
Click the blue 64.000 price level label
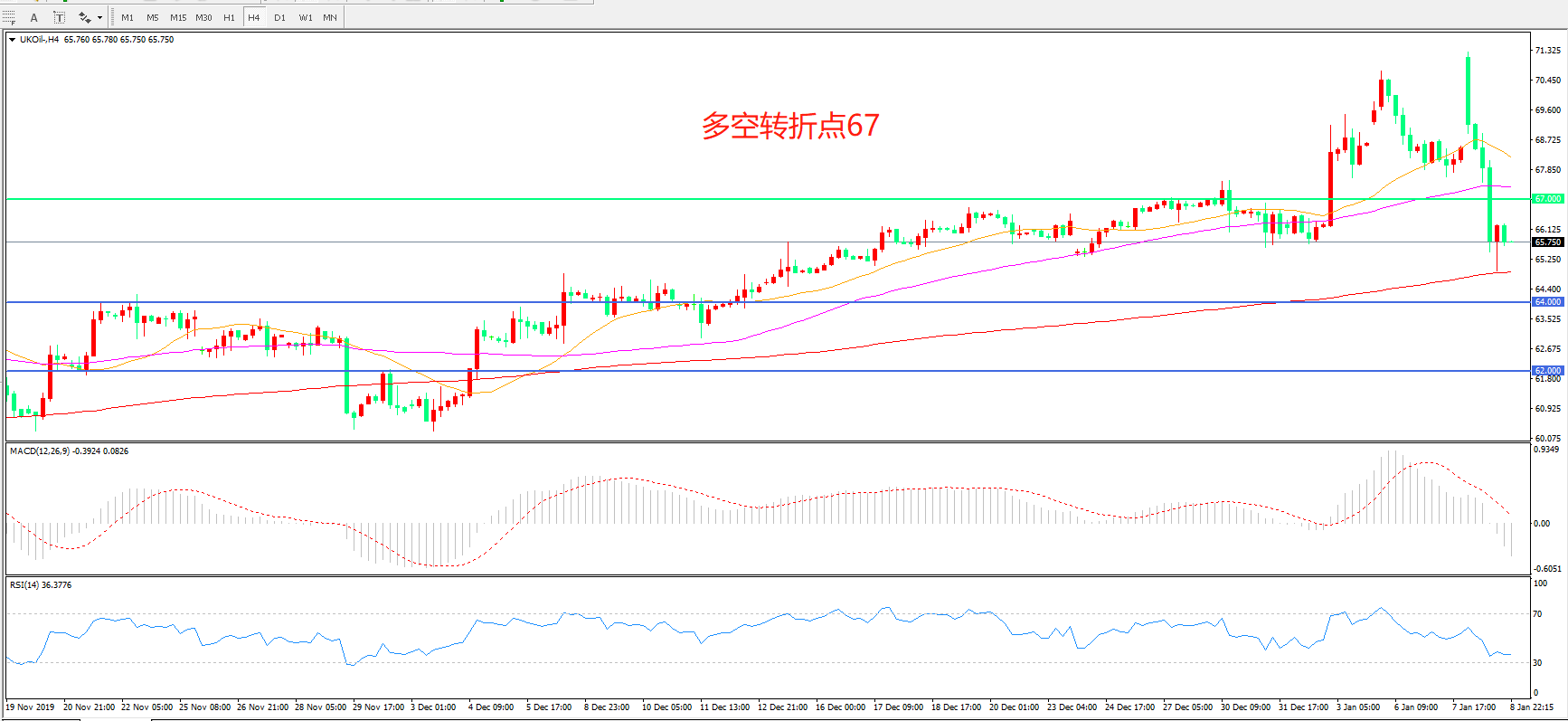pyautogui.click(x=1547, y=302)
